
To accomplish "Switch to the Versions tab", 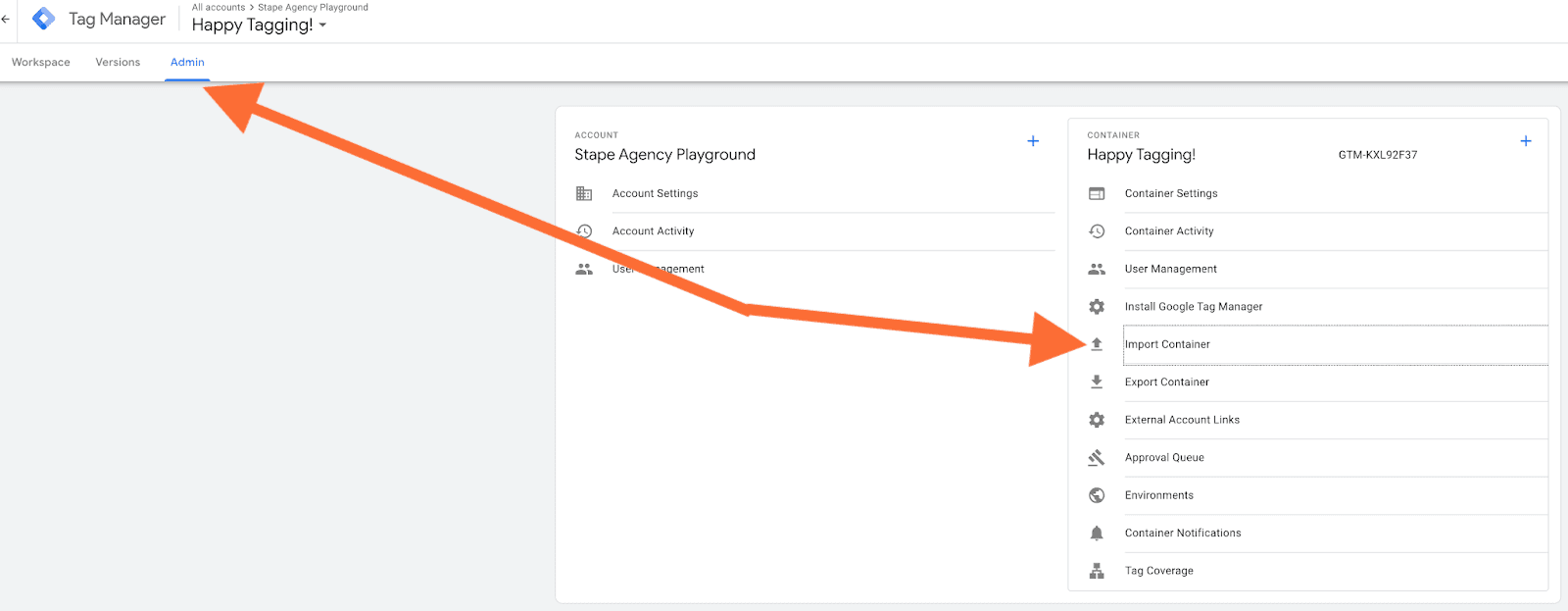I will coord(118,62).
